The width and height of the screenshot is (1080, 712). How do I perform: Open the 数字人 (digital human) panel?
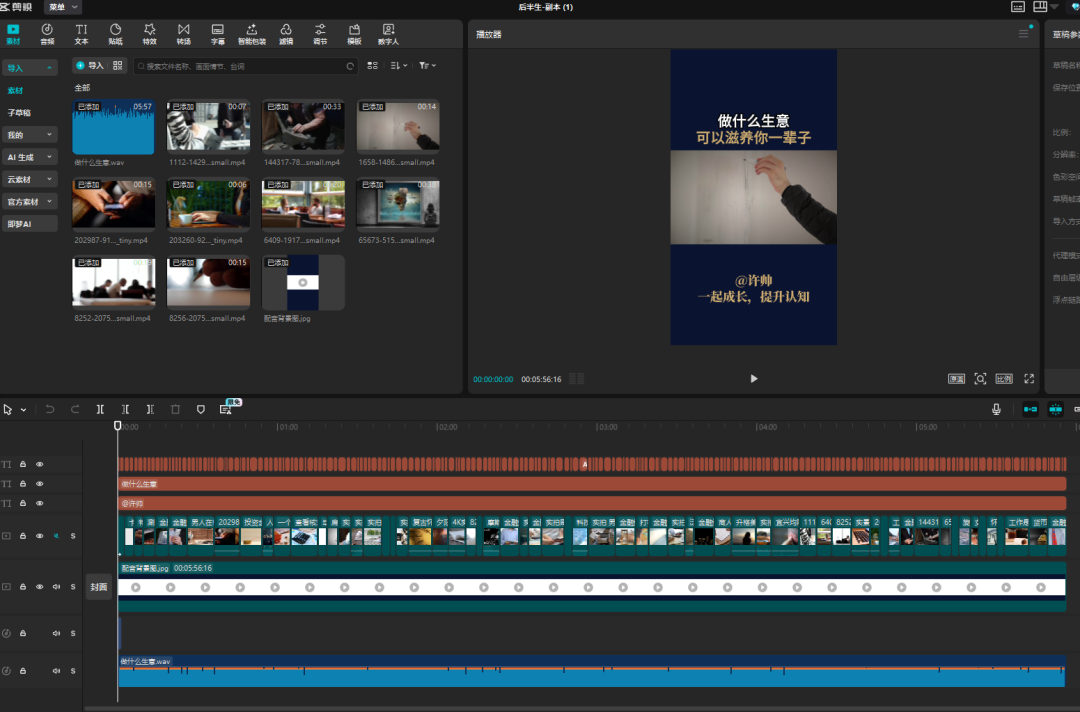388,34
